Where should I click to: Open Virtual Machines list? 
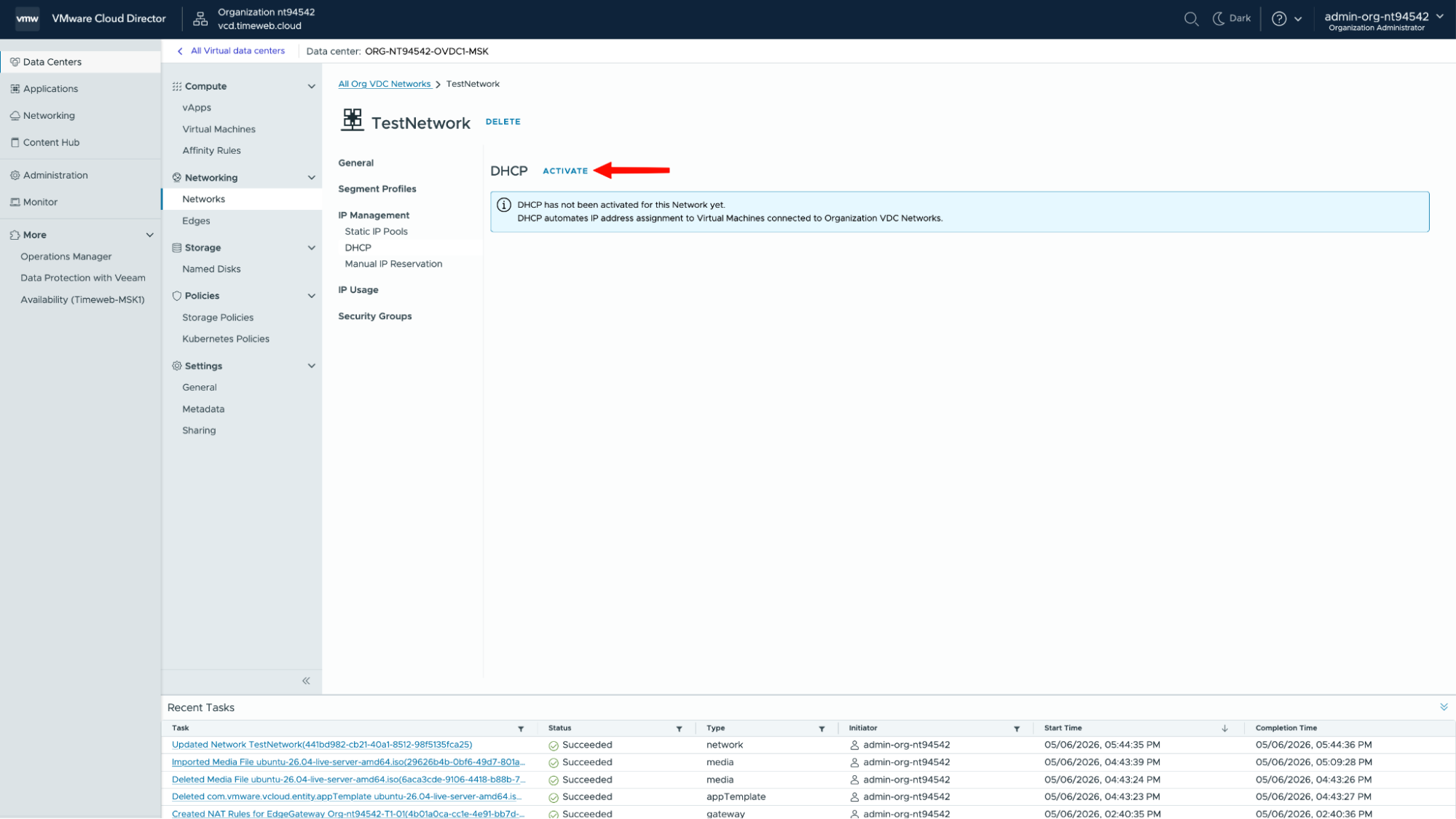click(219, 130)
